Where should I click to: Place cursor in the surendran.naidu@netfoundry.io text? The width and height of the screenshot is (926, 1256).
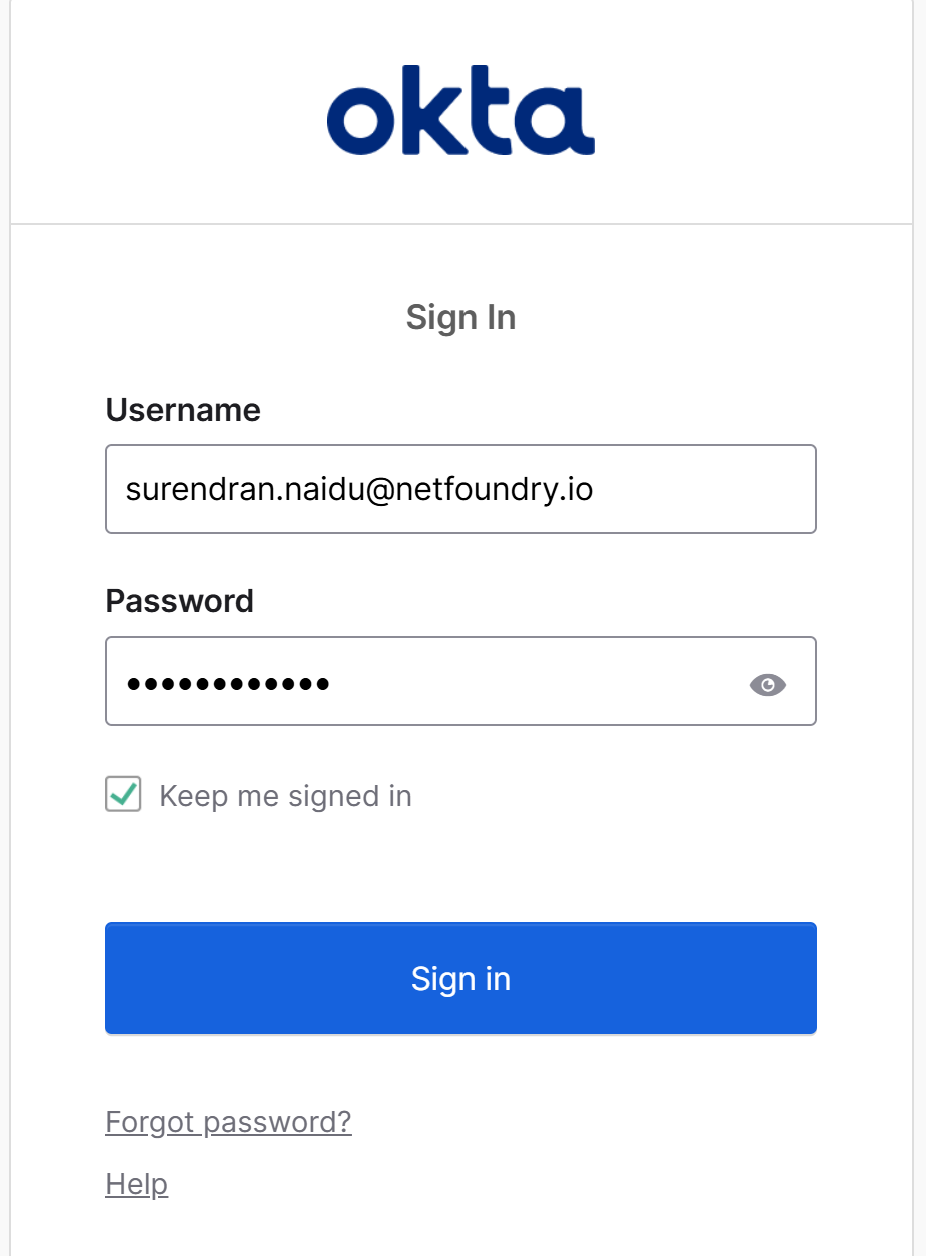point(359,490)
